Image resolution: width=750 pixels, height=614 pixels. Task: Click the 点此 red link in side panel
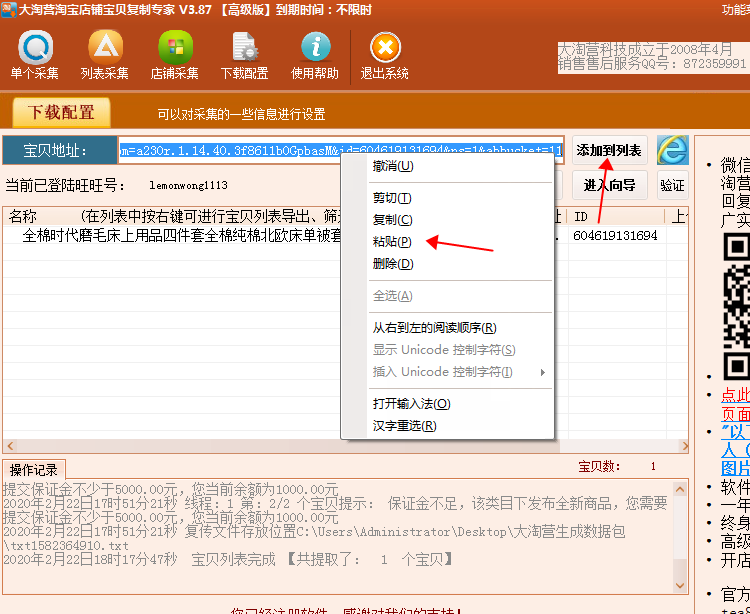[735, 395]
